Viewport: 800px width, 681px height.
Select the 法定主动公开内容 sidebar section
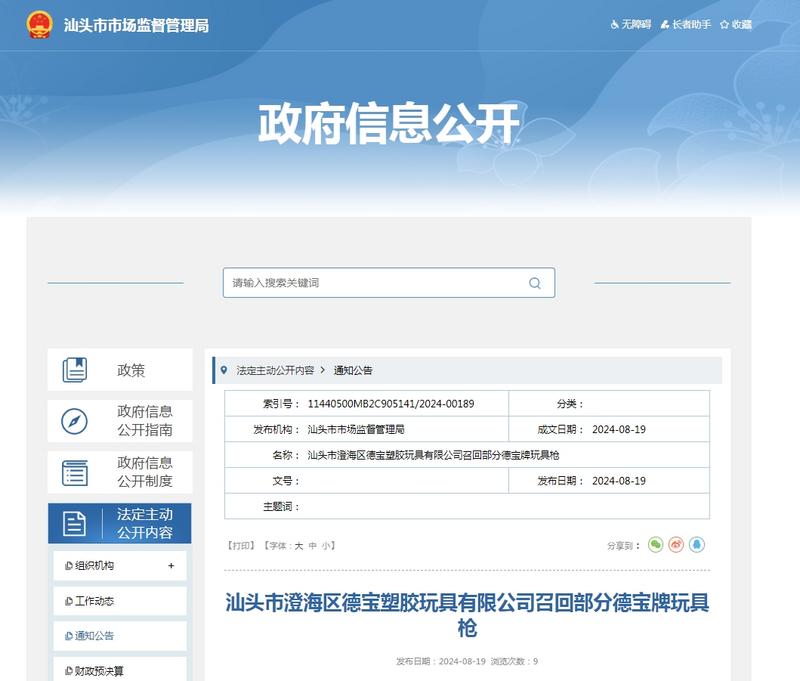click(x=120, y=523)
